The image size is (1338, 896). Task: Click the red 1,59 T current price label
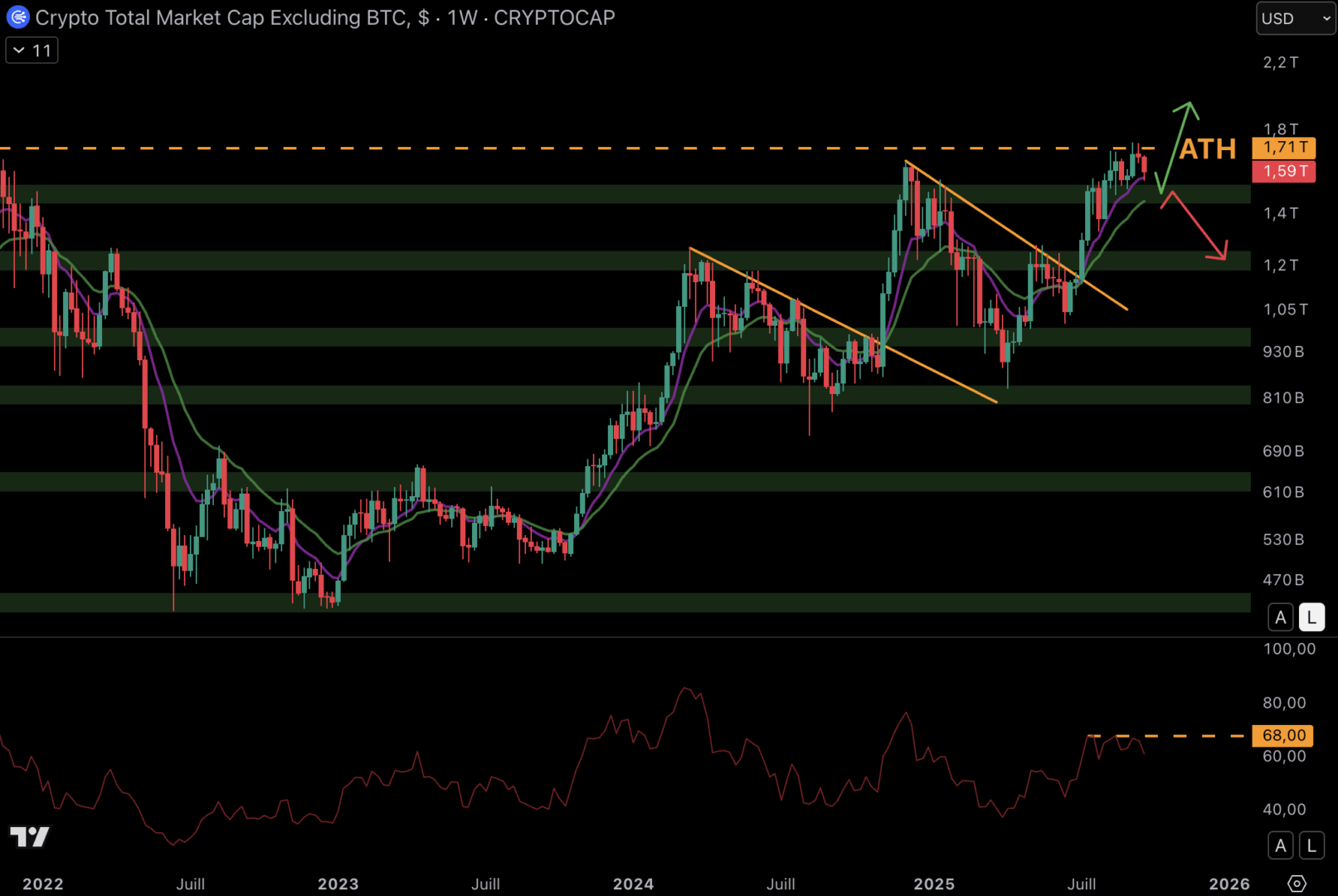1284,172
